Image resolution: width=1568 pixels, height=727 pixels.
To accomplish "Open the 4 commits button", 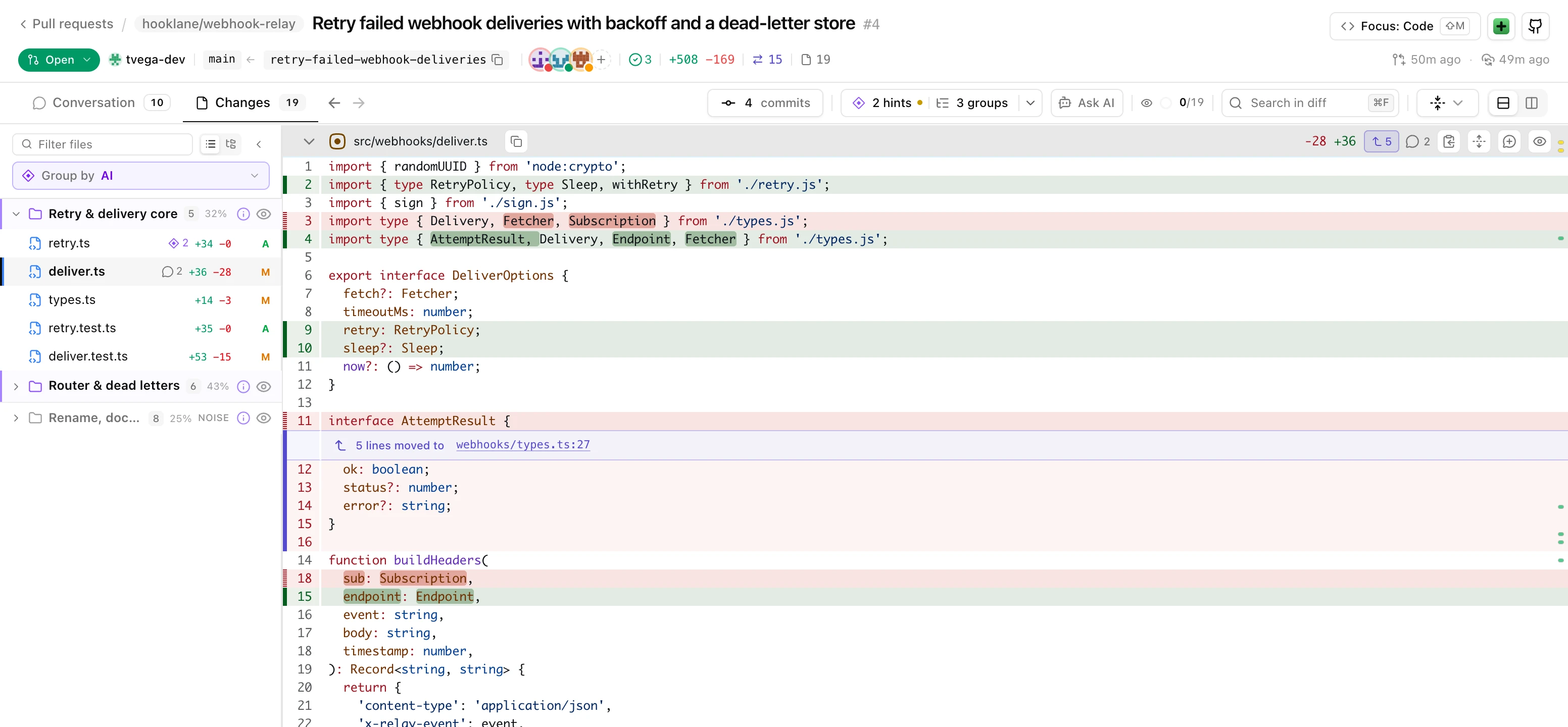I will pos(765,103).
